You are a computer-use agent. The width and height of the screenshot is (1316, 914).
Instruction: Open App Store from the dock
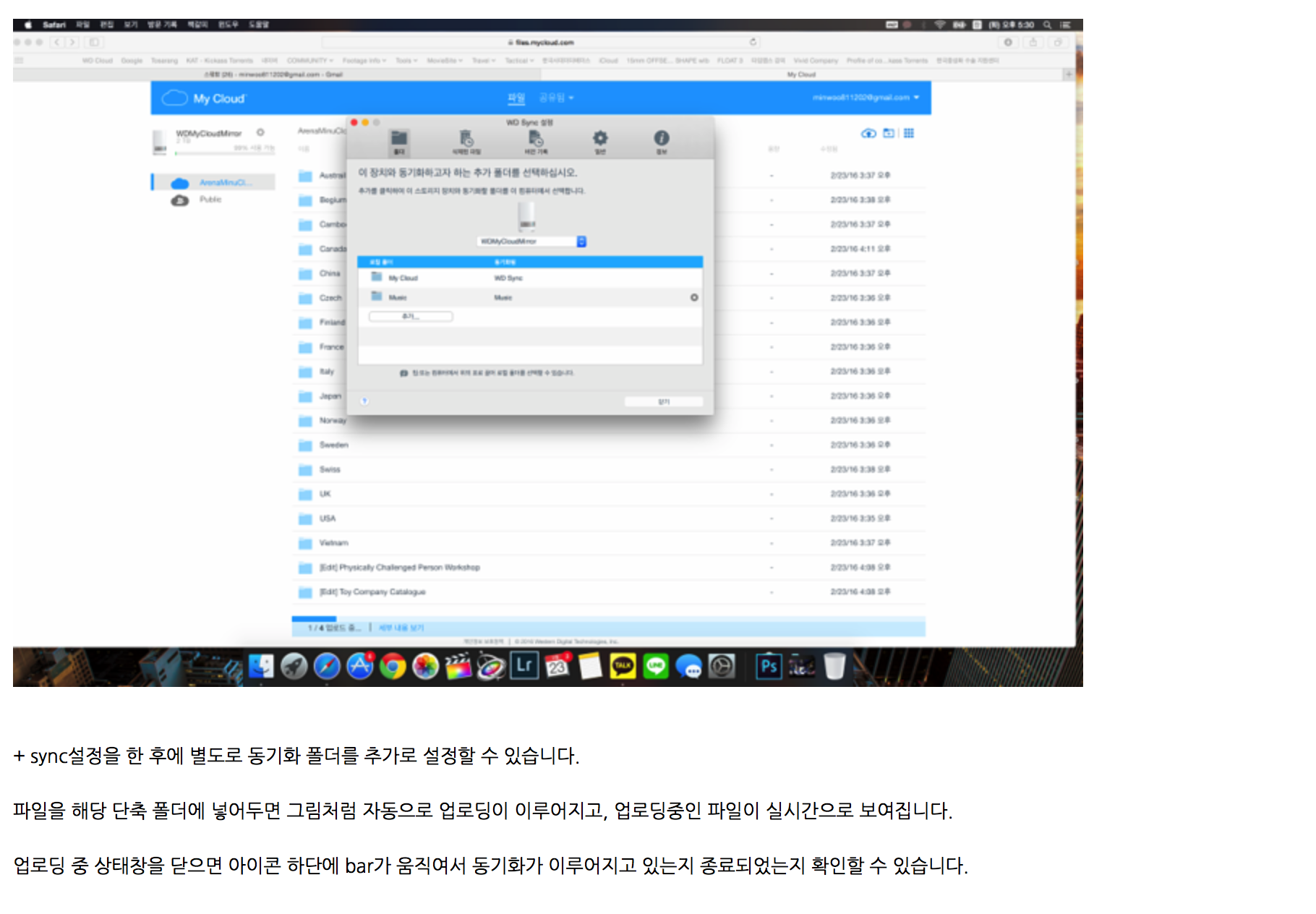pyautogui.click(x=360, y=666)
